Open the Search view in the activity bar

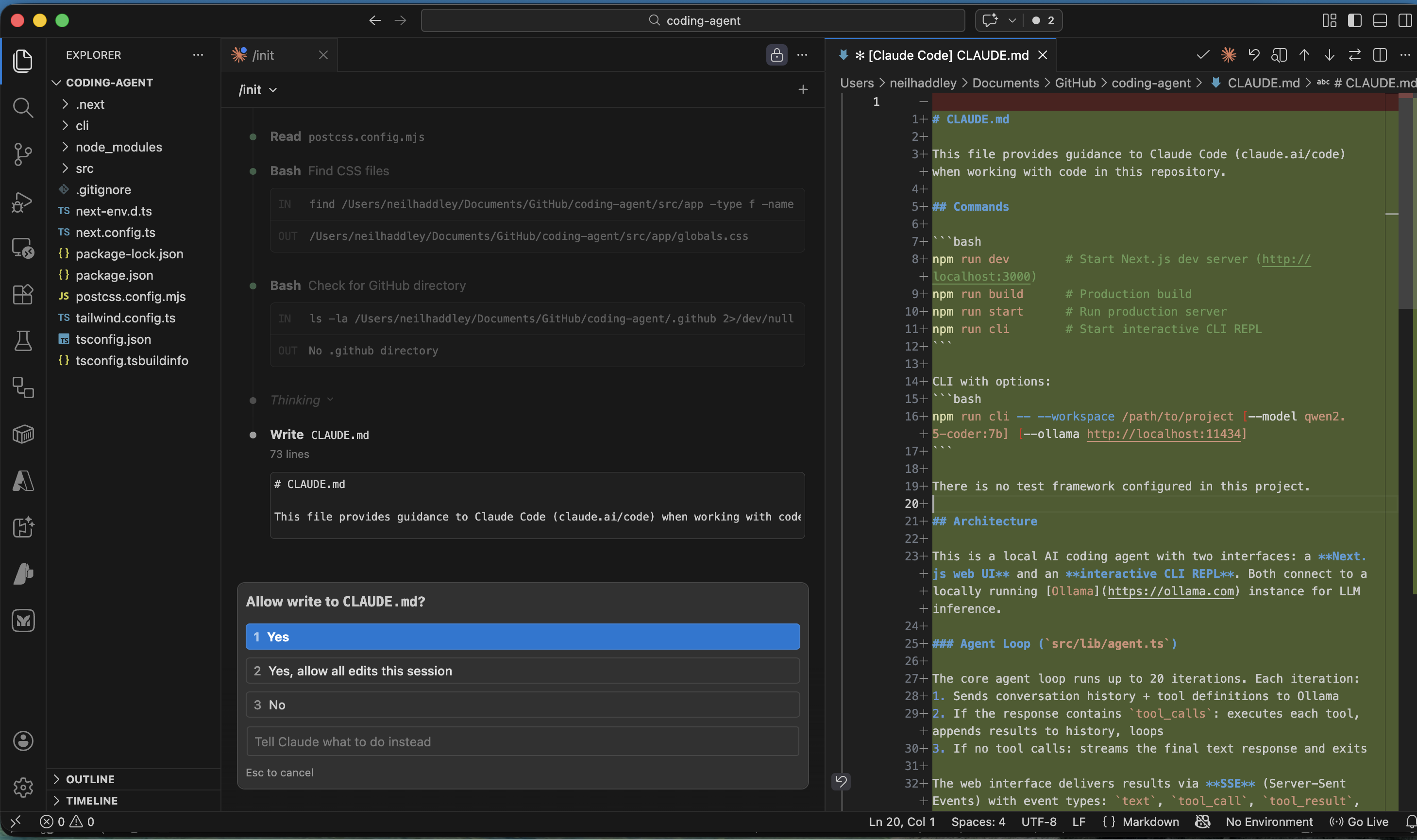pyautogui.click(x=23, y=107)
